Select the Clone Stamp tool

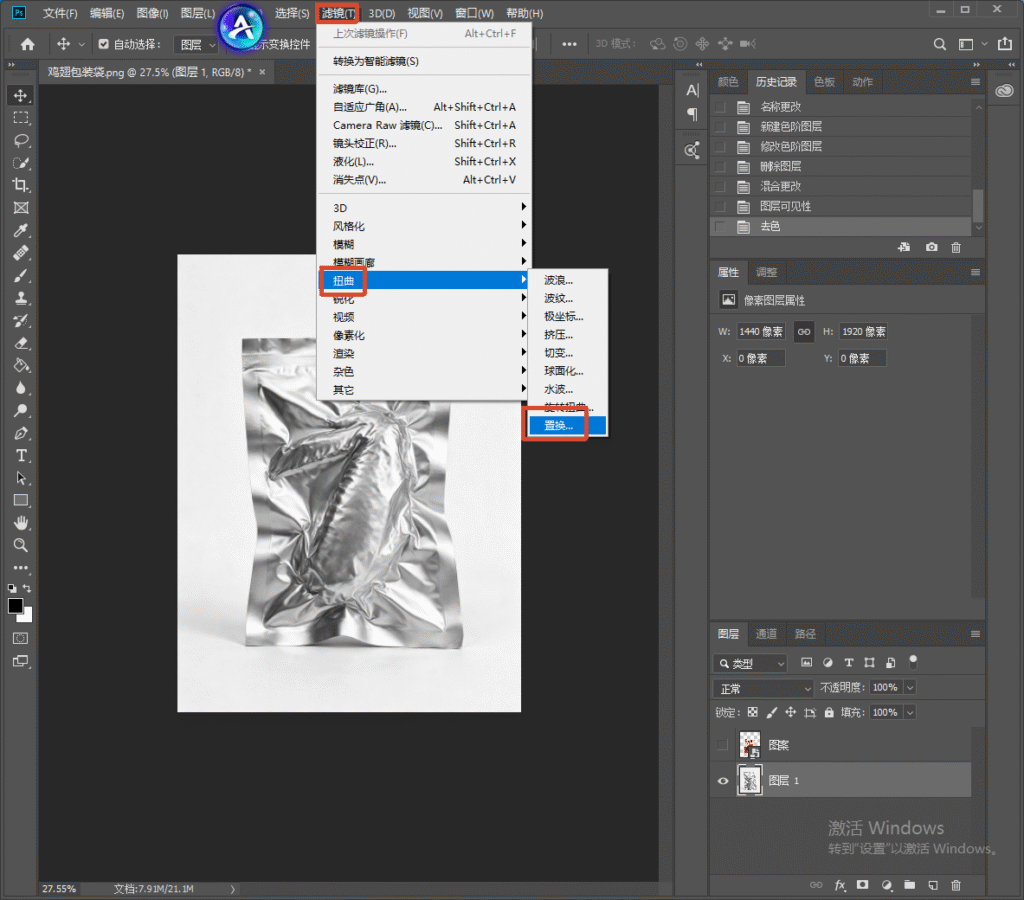(x=21, y=298)
